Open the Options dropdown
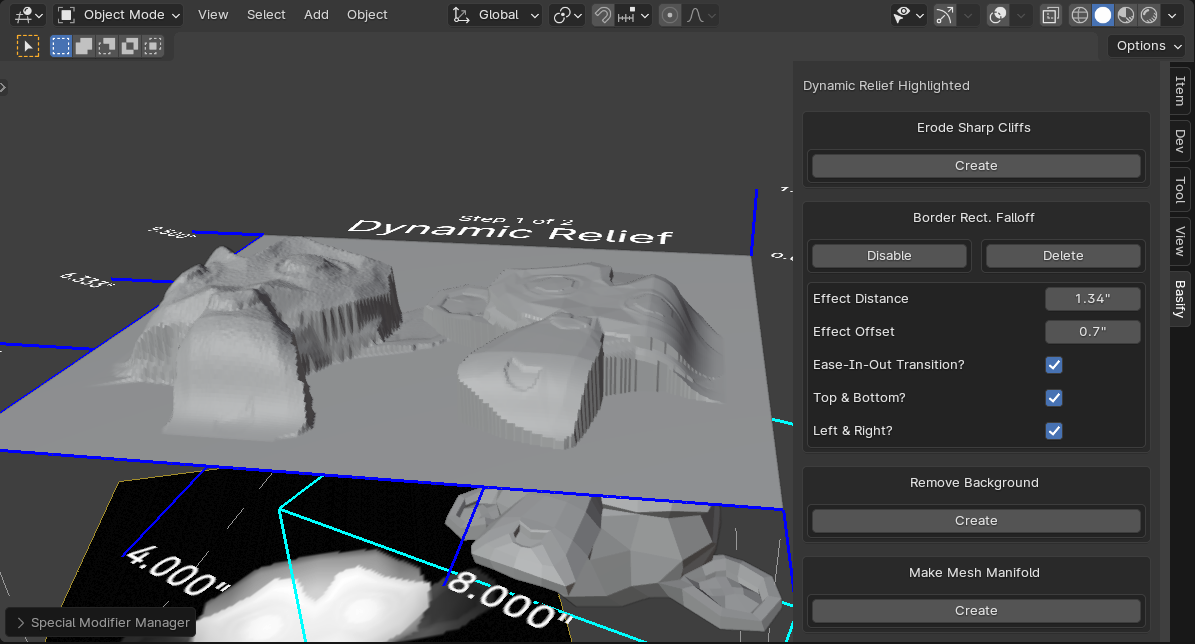 click(x=1147, y=46)
